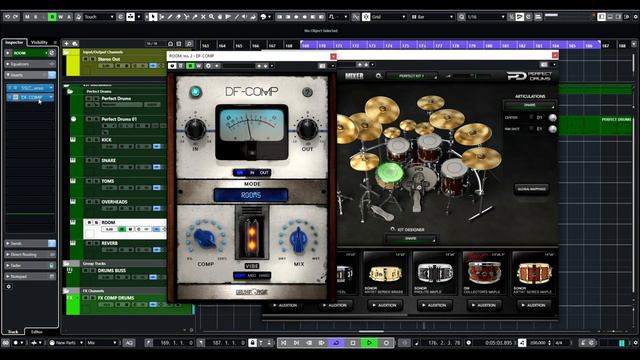Click the Global Mapping button in Perfect Drums
The width and height of the screenshot is (640, 360).
point(531,189)
